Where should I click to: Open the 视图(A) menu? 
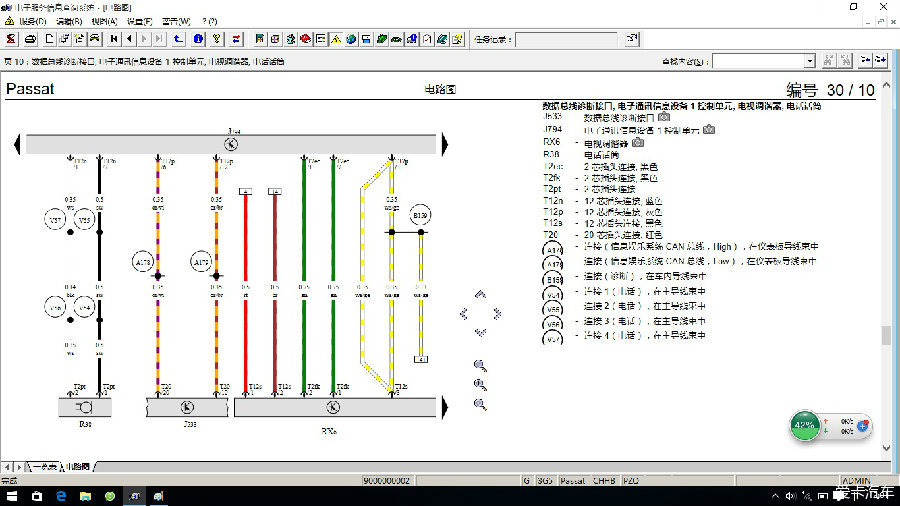tap(104, 21)
